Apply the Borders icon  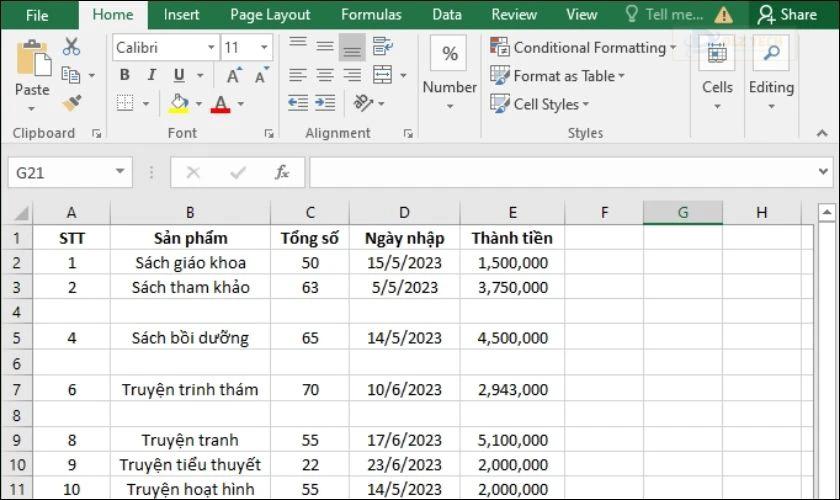125,102
